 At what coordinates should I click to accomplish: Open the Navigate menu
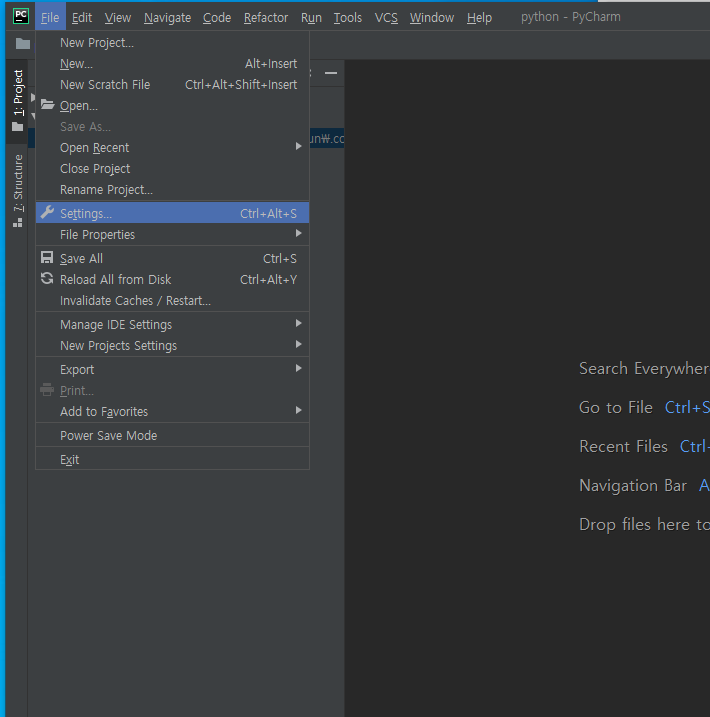tap(167, 17)
